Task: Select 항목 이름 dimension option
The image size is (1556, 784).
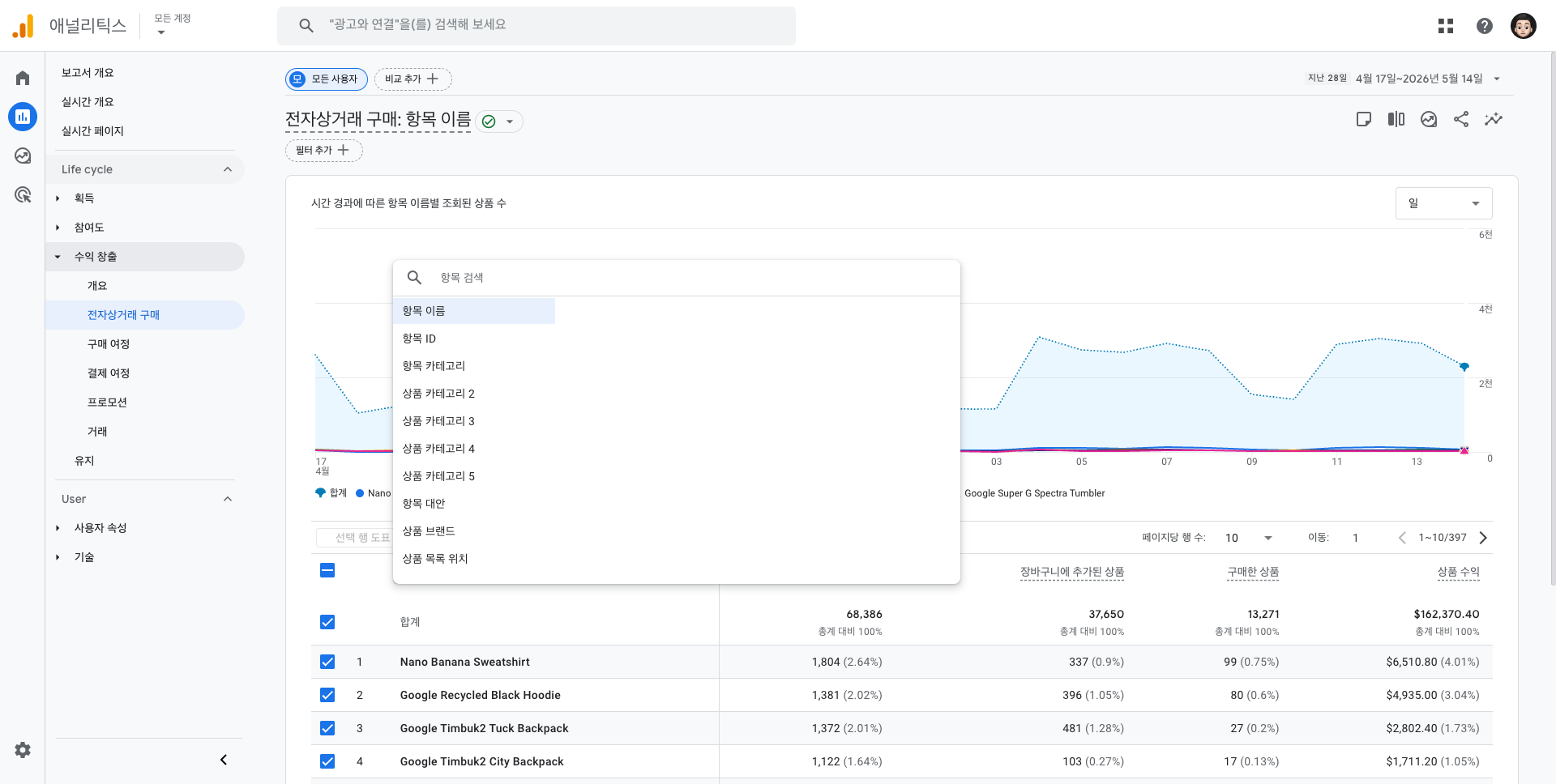Action: [474, 311]
